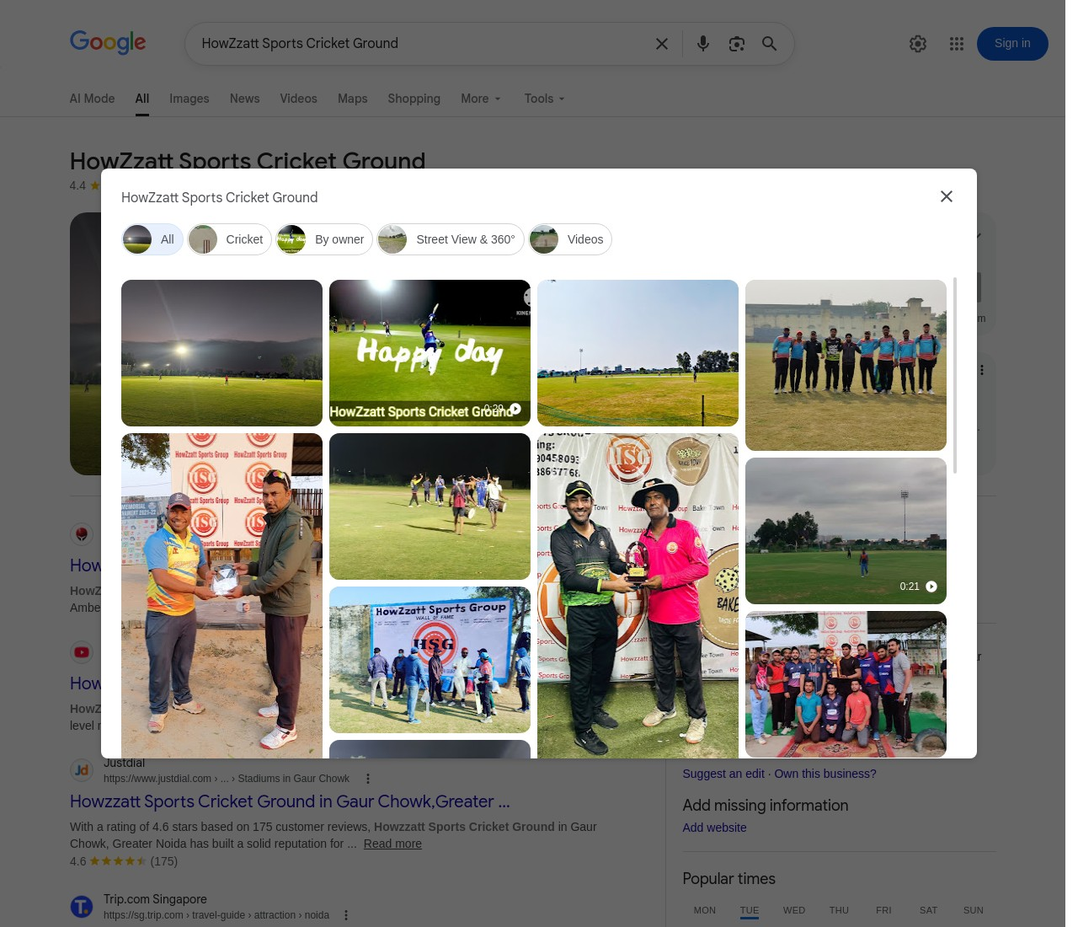Open Google Lens image search
The height and width of the screenshot is (927, 1078).
[737, 44]
